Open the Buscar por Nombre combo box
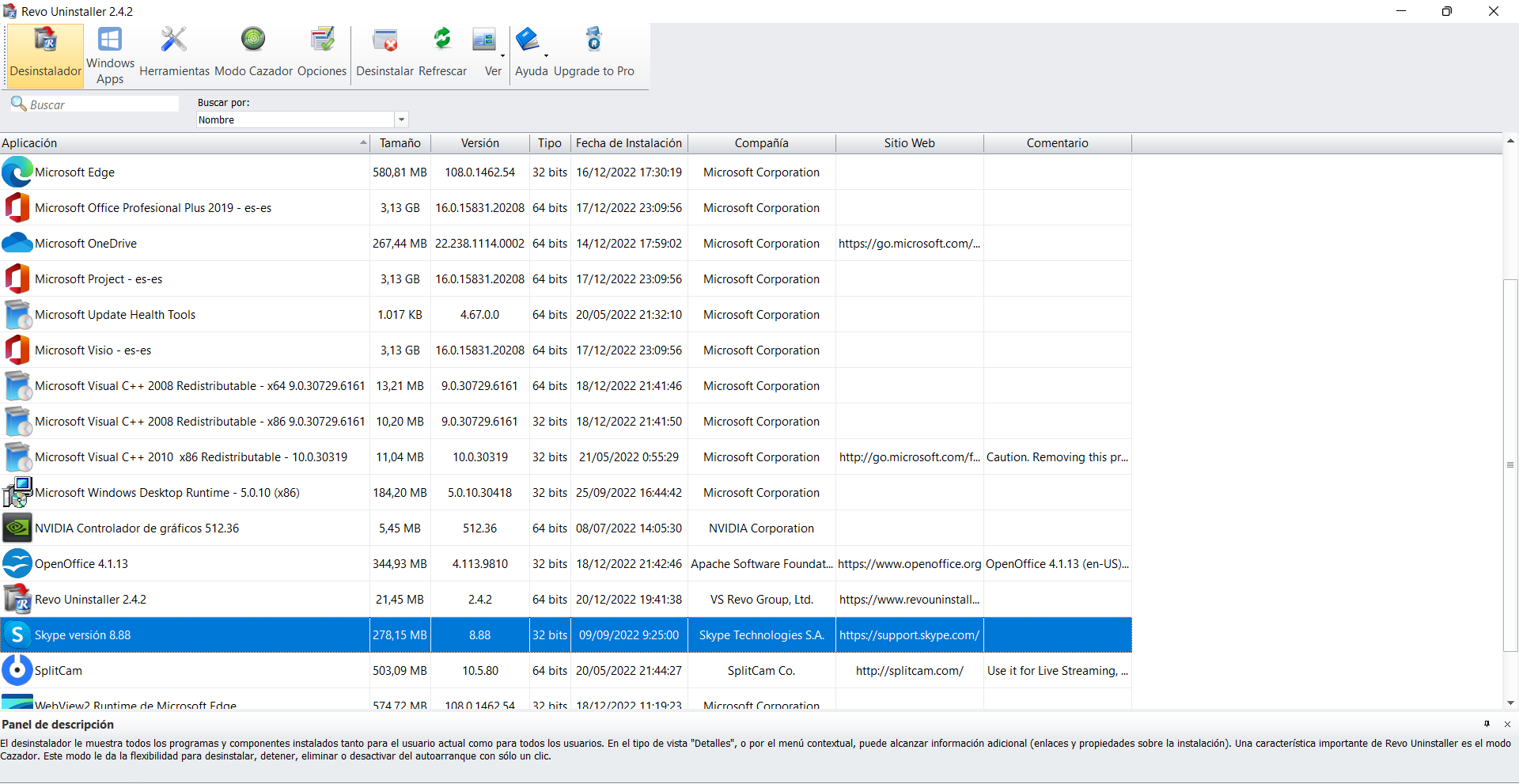Viewport: 1519px width, 784px height. [x=302, y=119]
